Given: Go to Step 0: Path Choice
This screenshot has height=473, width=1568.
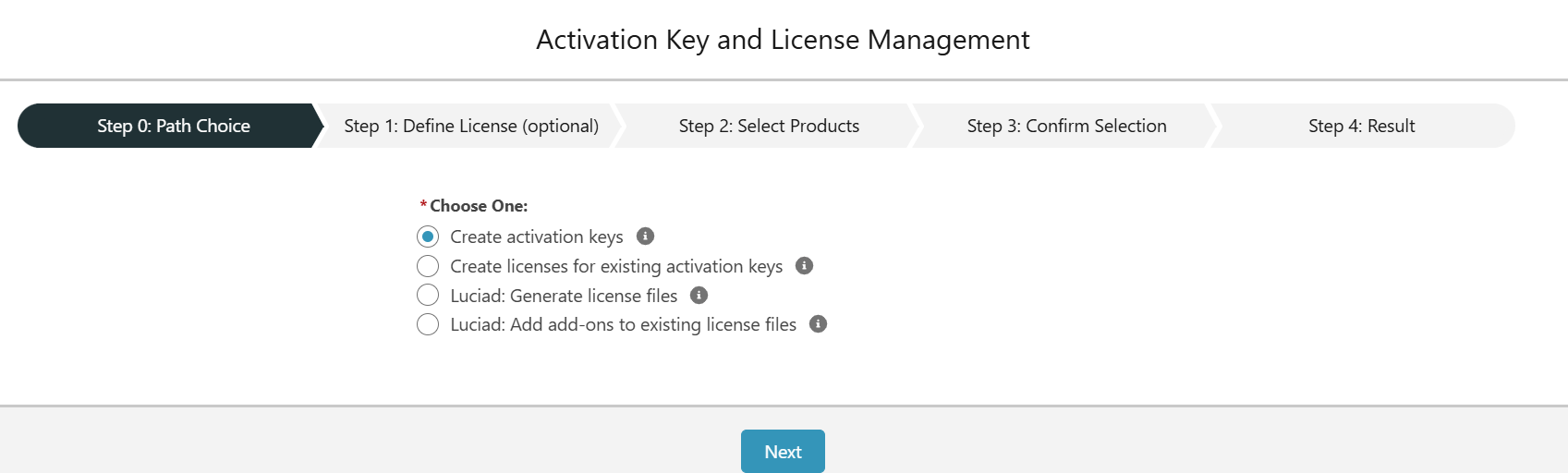Looking at the screenshot, I should point(174,126).
